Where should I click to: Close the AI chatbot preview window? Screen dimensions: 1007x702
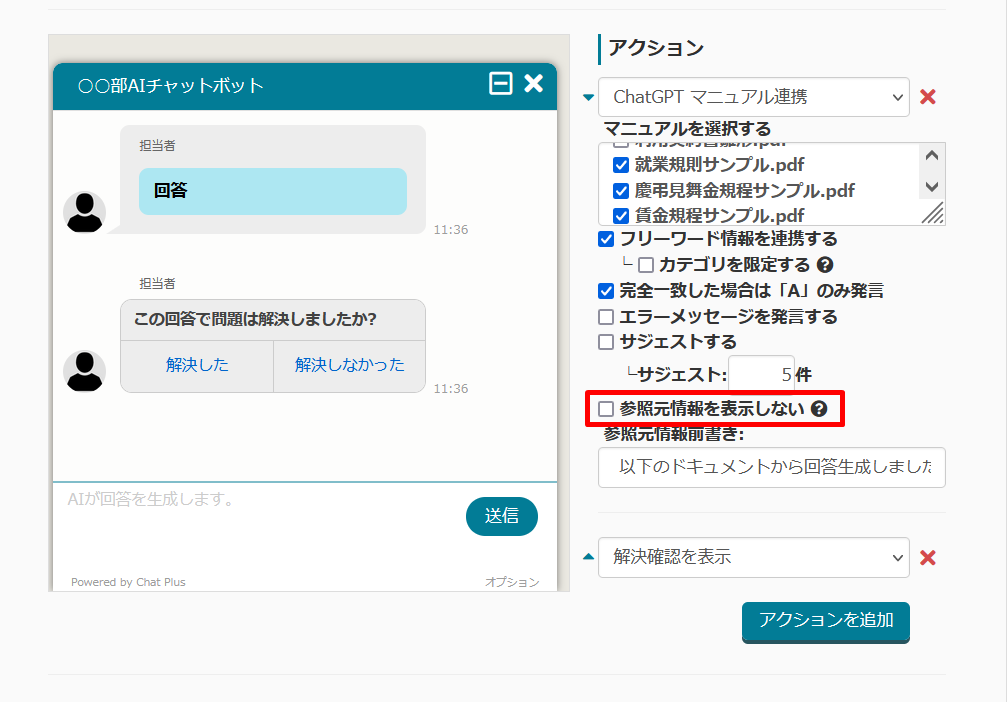[x=534, y=84]
